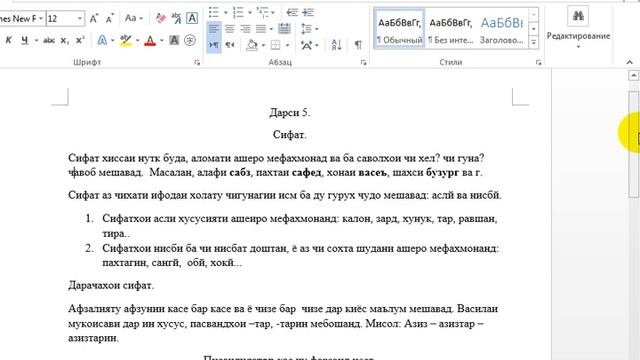Set right-to-left text direction
This screenshot has height=360, width=640.
pyautogui.click(x=230, y=44)
